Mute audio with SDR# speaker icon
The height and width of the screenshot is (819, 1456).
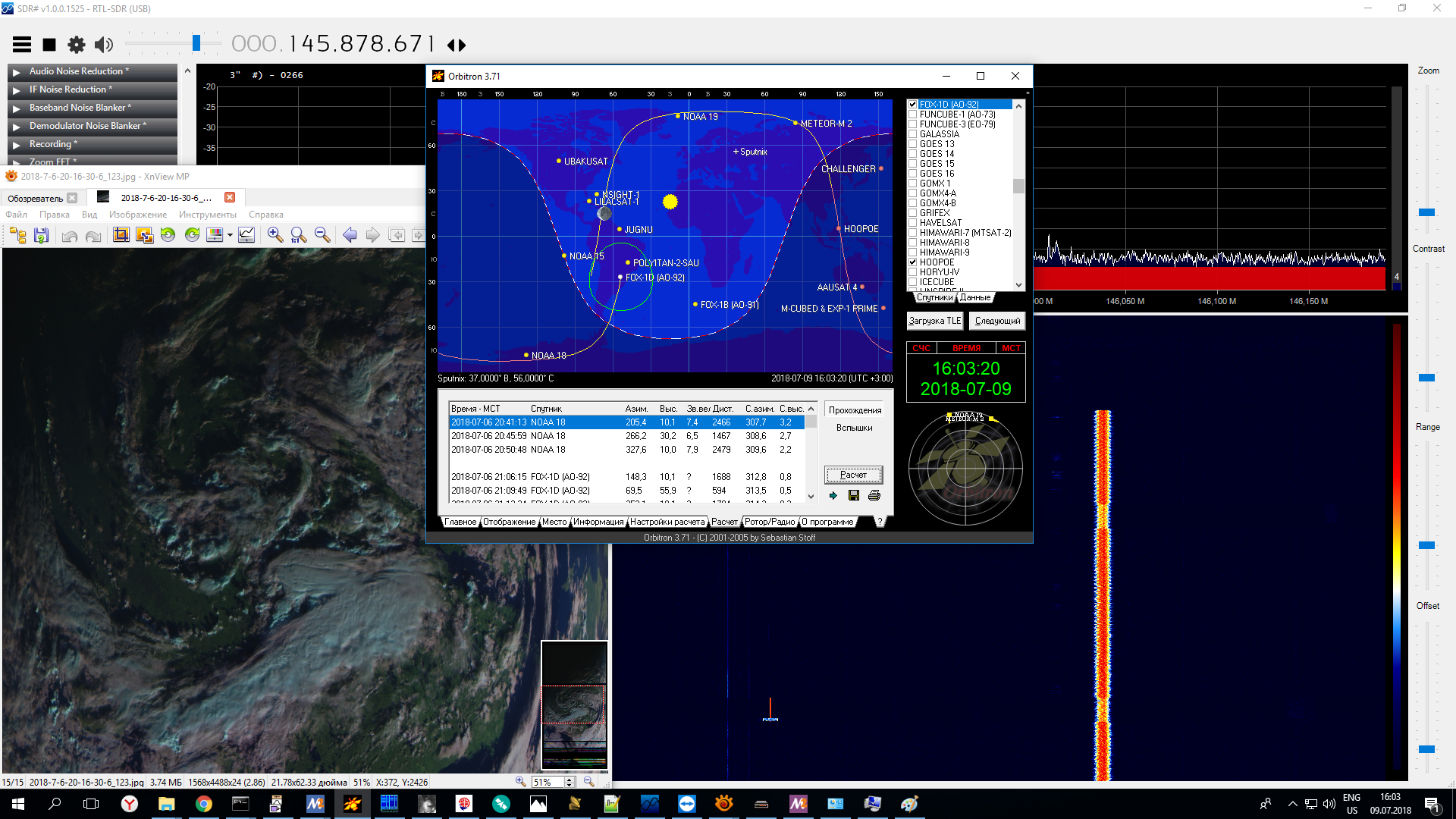tap(104, 45)
